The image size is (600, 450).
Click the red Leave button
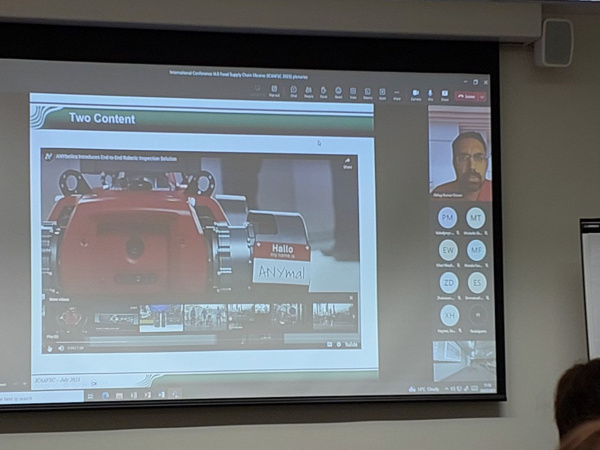(x=466, y=96)
